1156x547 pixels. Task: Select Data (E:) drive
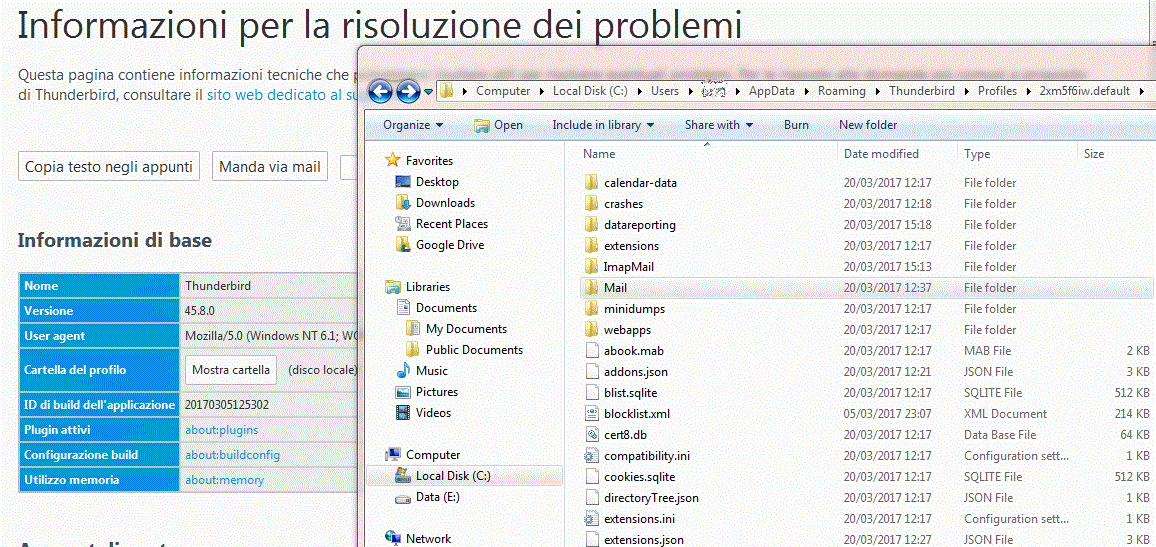tap(437, 498)
